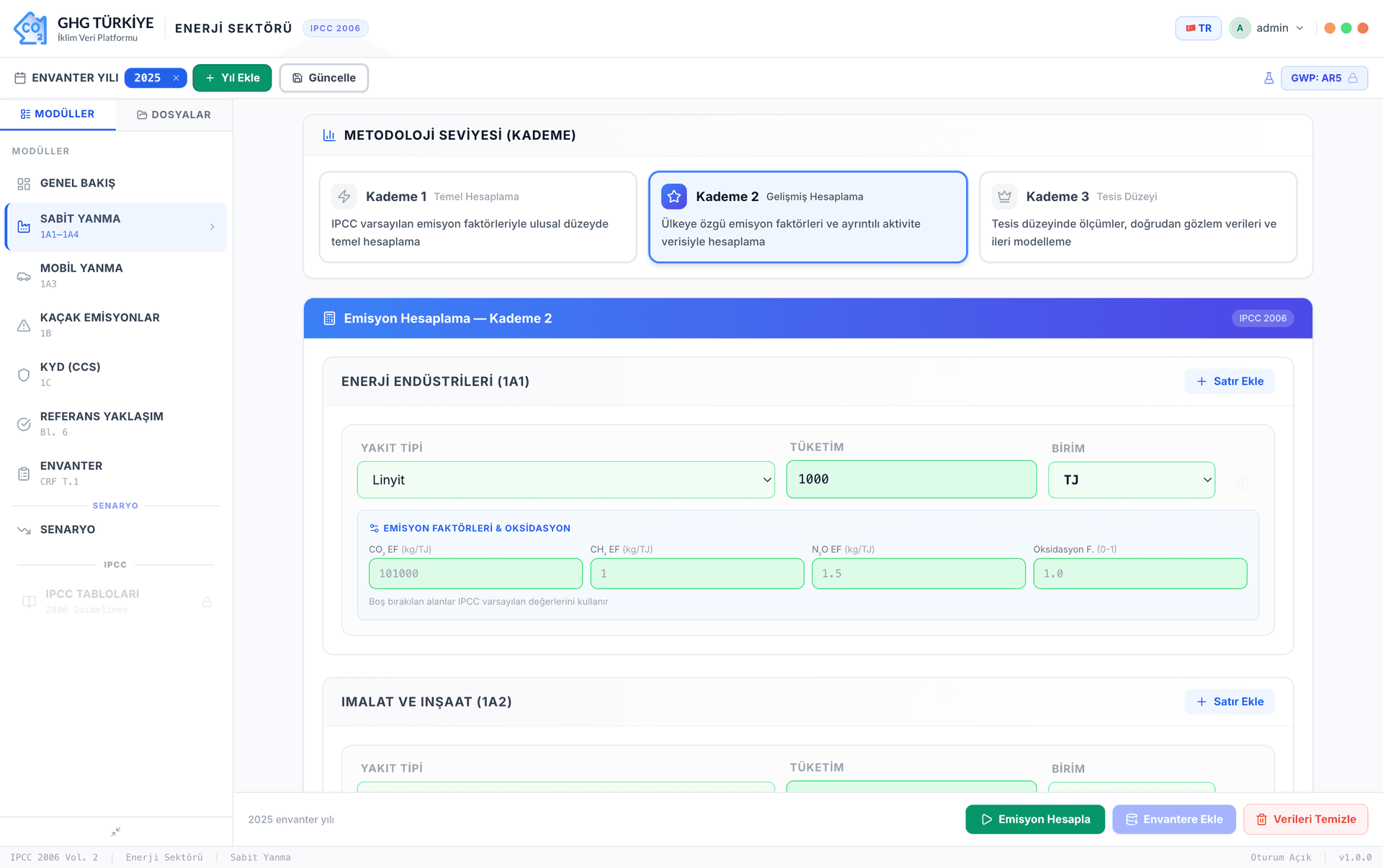
Task: Click the star icon on the Kademe 2 card
Action: pyautogui.click(x=674, y=197)
